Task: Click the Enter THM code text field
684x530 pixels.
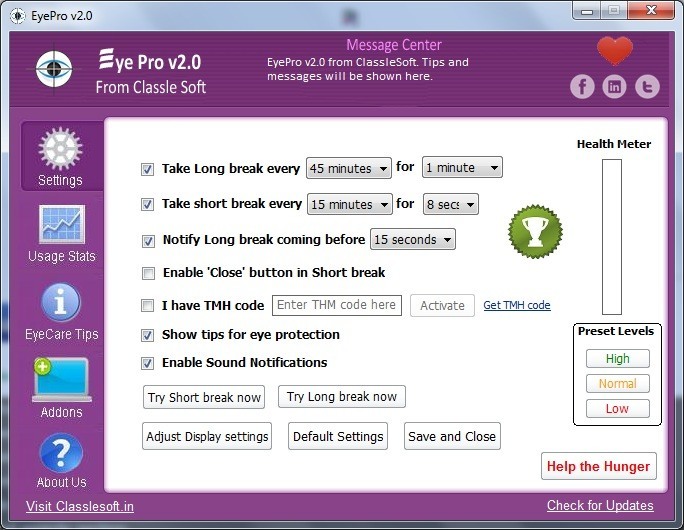Action: click(x=337, y=305)
